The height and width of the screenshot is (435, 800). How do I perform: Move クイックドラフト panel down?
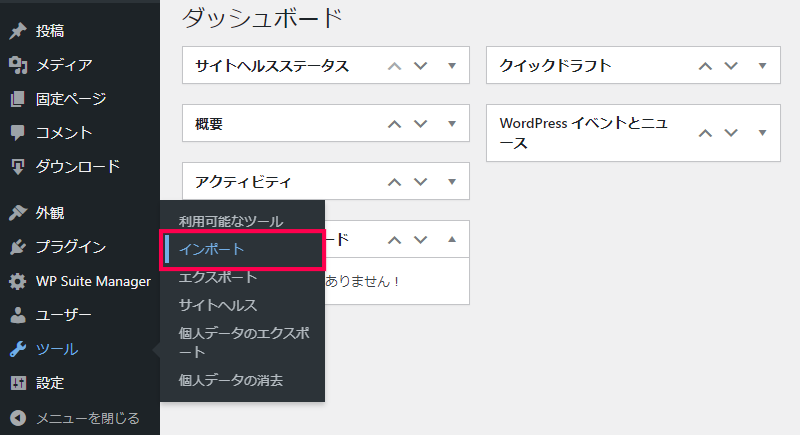[x=731, y=66]
